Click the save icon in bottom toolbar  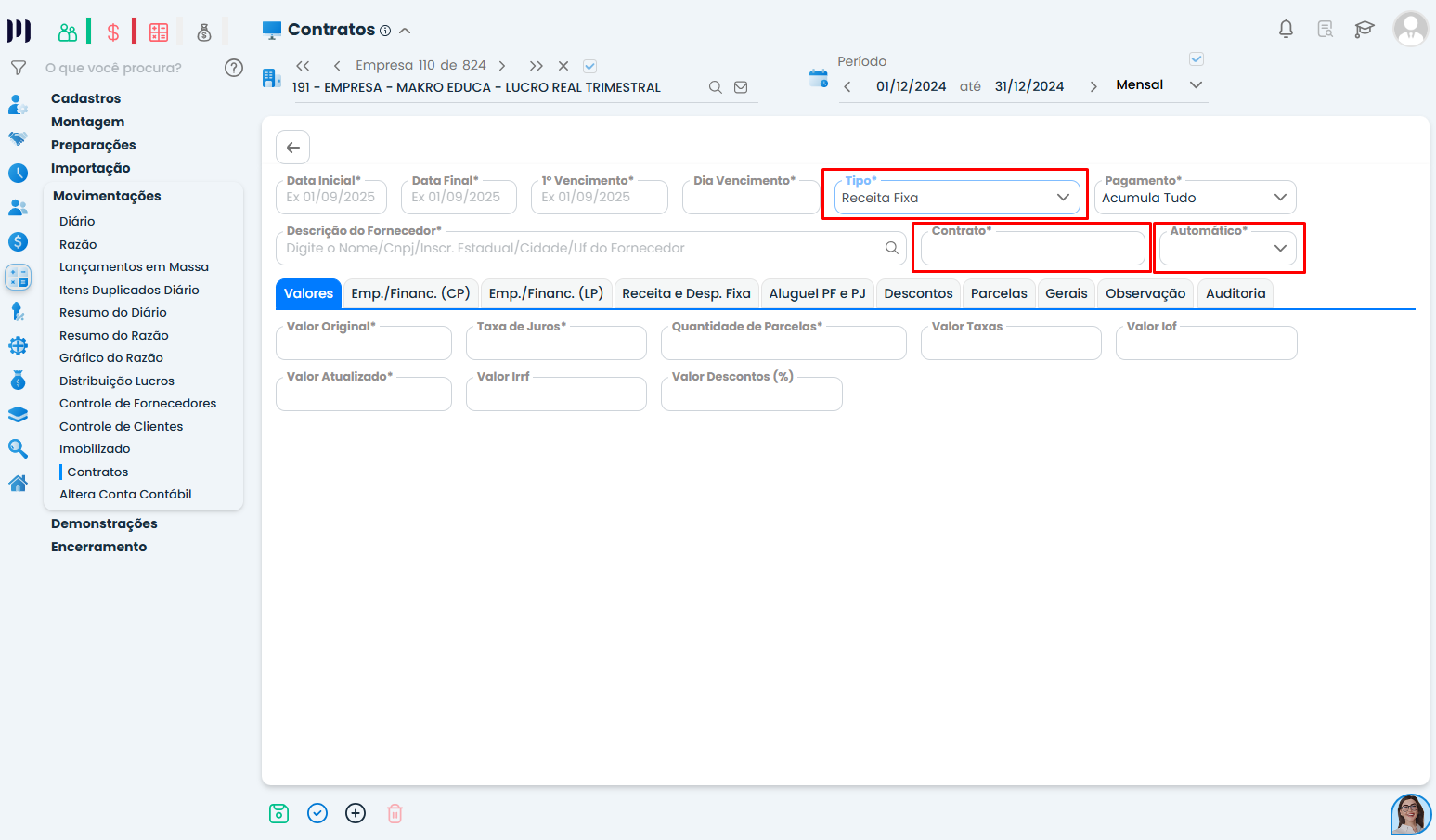click(278, 813)
